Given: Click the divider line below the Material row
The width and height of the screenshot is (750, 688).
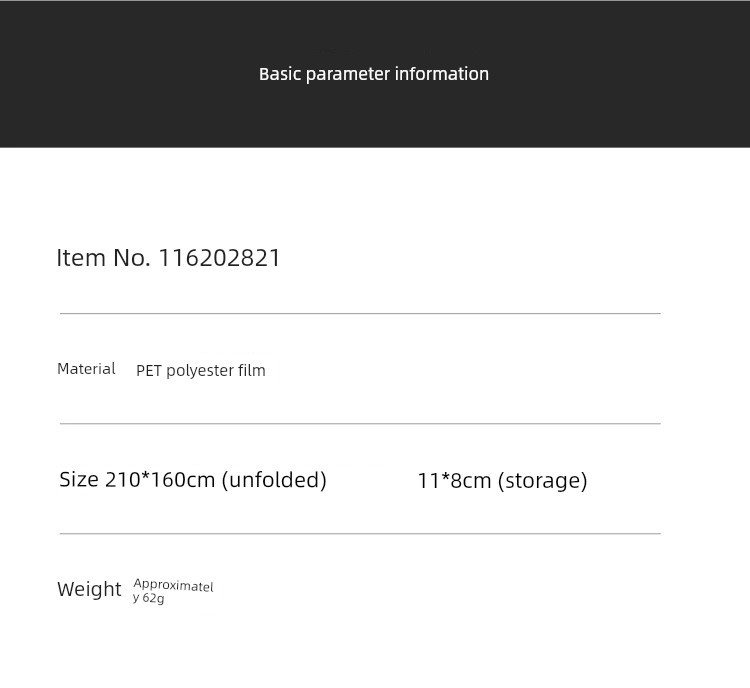Looking at the screenshot, I should (x=360, y=424).
